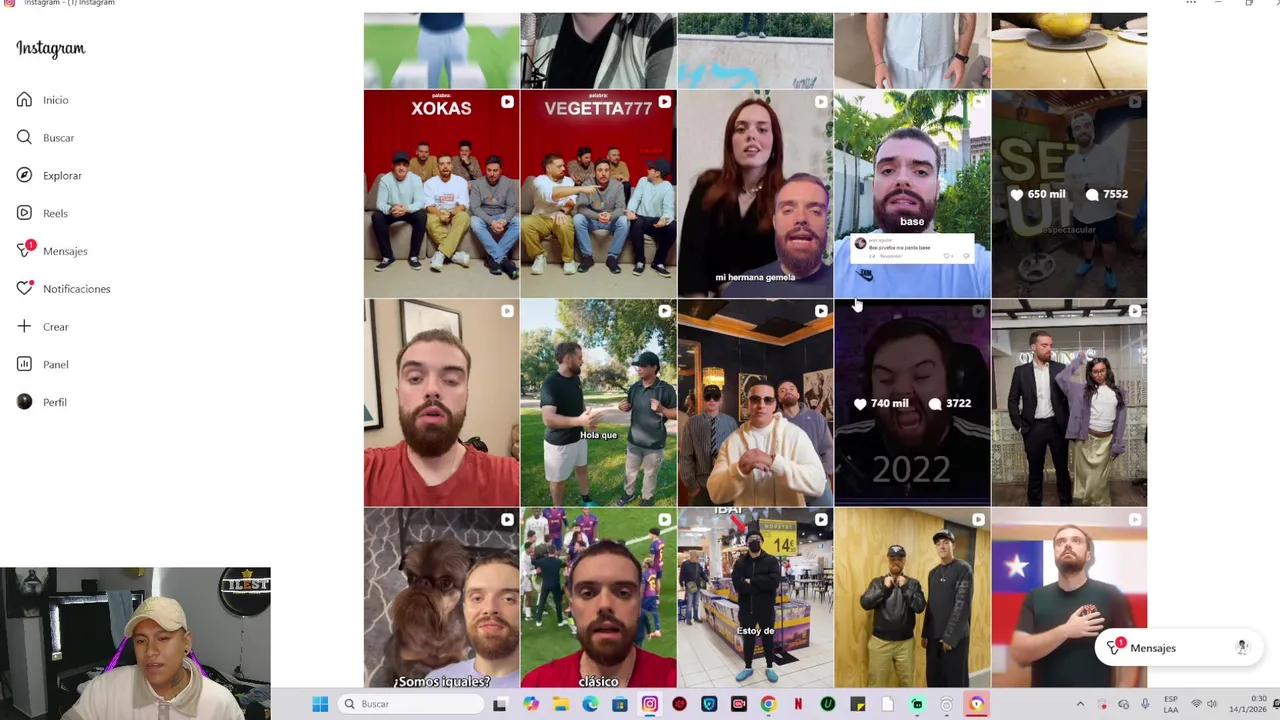Open the reel showing 650 mil likes

[x=1069, y=194]
